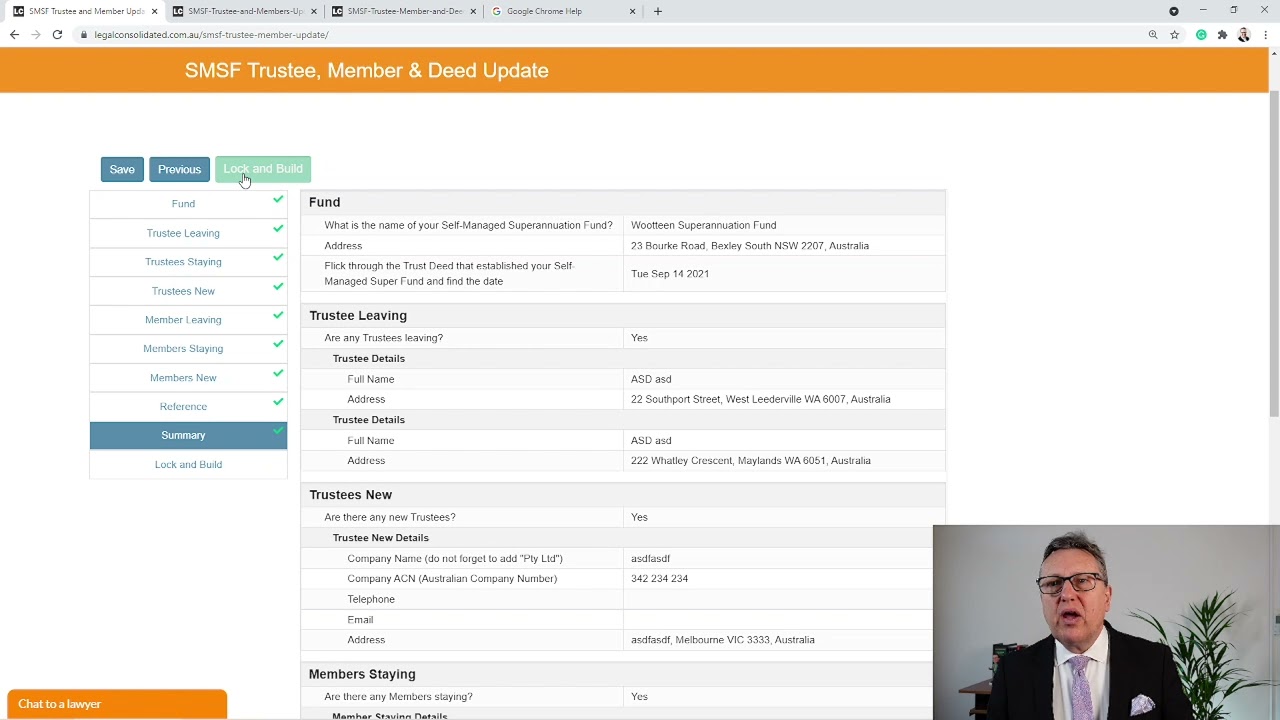Click the green check beside Trustee Leaving
Viewport: 1280px width, 720px height.
tap(278, 229)
